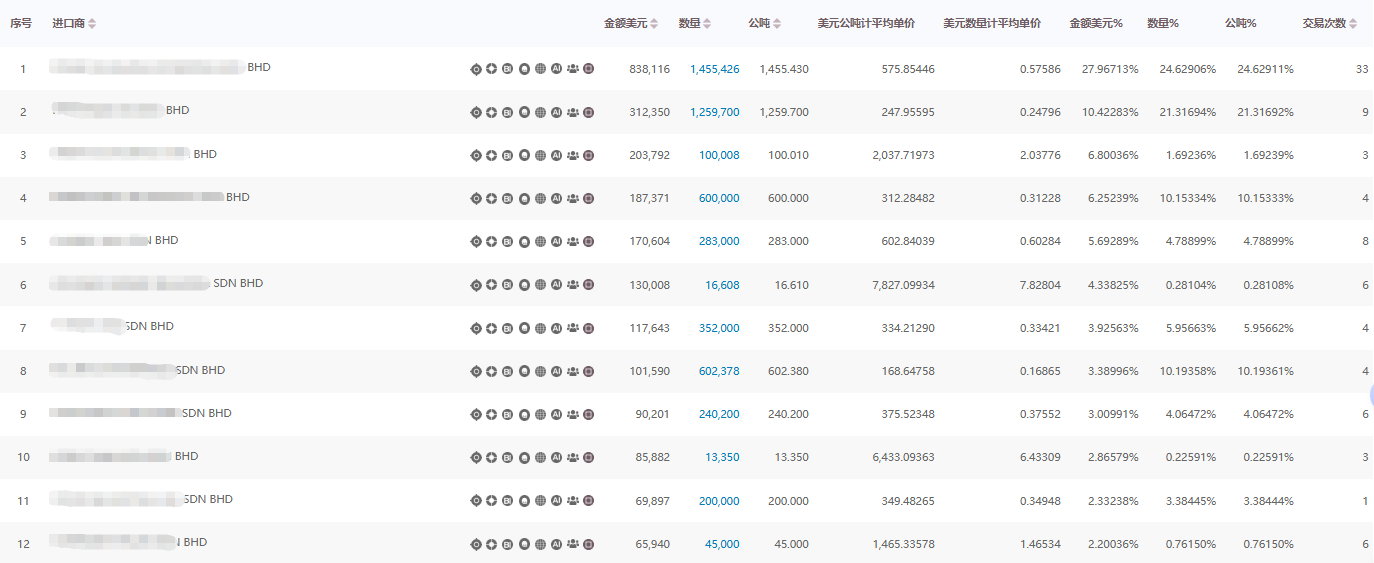Sort by 数量 column arrows
The image size is (1374, 563).
[x=708, y=23]
